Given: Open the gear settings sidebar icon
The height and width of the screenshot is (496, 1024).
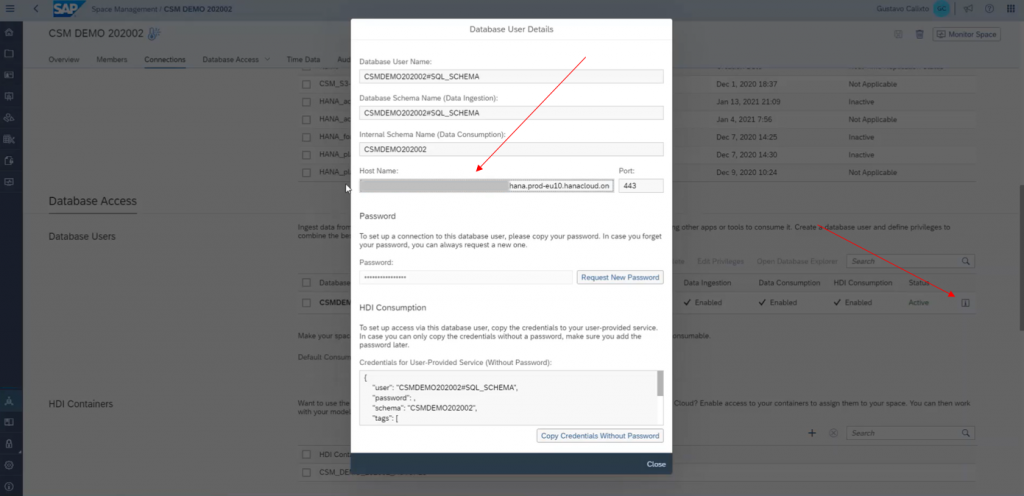Looking at the screenshot, I should point(9,465).
